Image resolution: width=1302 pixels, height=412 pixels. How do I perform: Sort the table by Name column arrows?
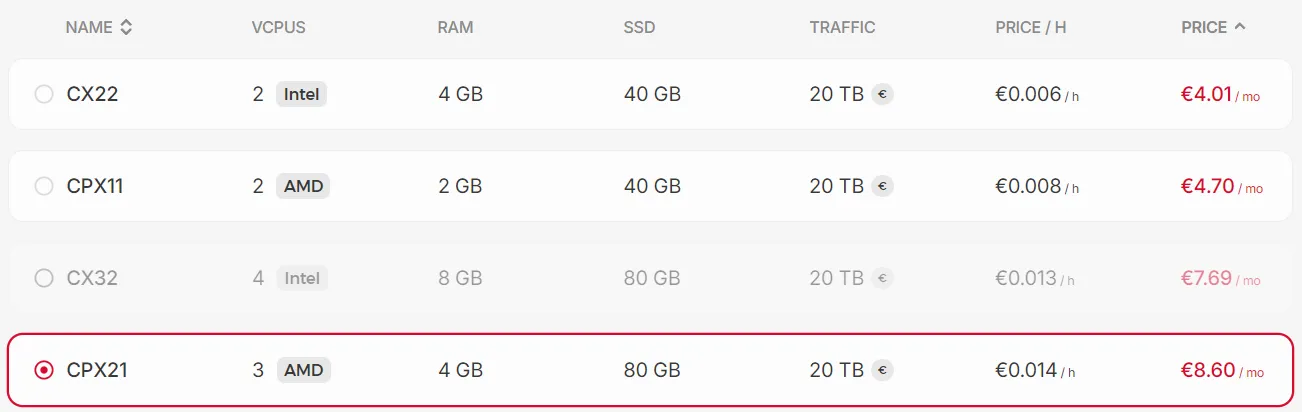(x=126, y=28)
